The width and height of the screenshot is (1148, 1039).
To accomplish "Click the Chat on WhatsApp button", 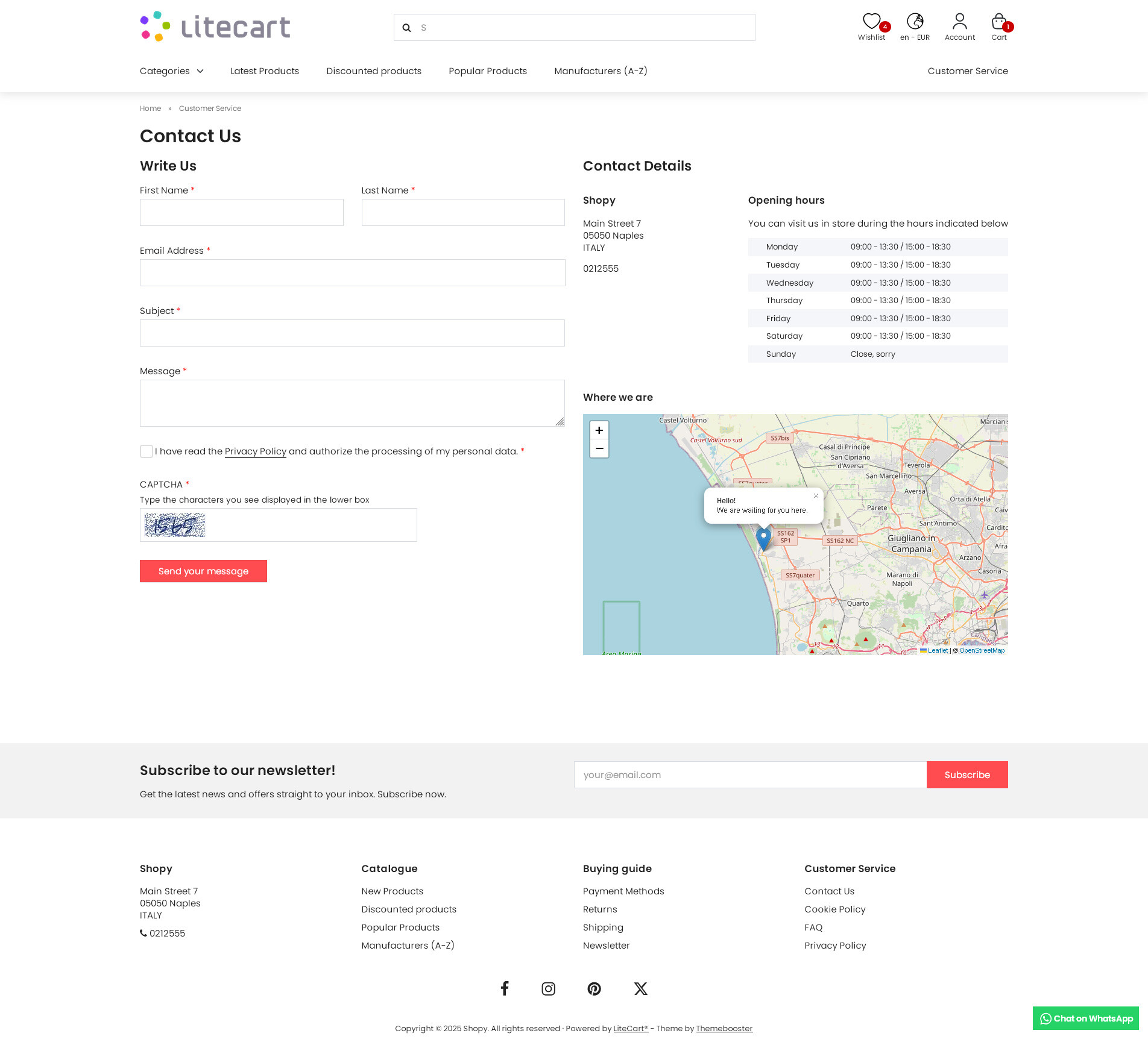I will click(x=1085, y=1019).
